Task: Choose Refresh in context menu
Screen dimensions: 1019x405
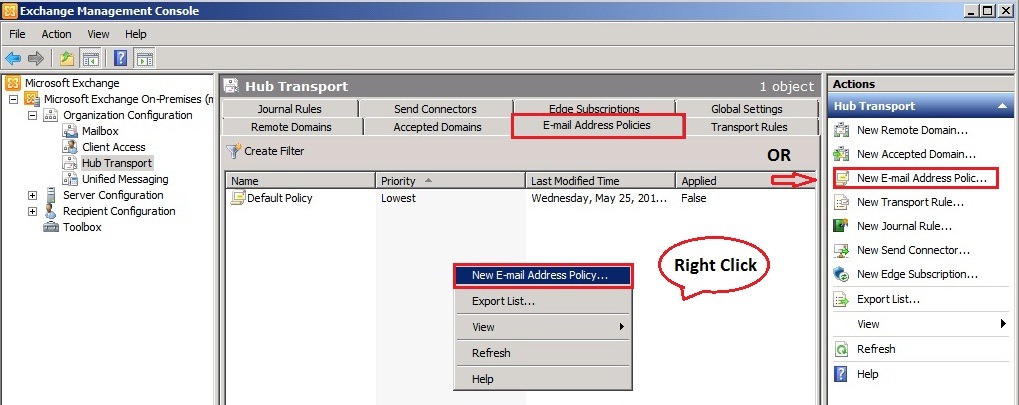Action: 543,353
